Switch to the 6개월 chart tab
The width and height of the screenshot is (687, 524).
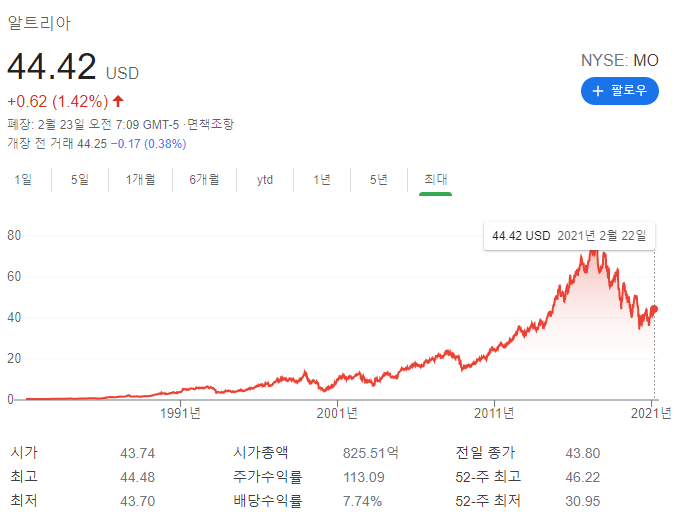pos(204,180)
